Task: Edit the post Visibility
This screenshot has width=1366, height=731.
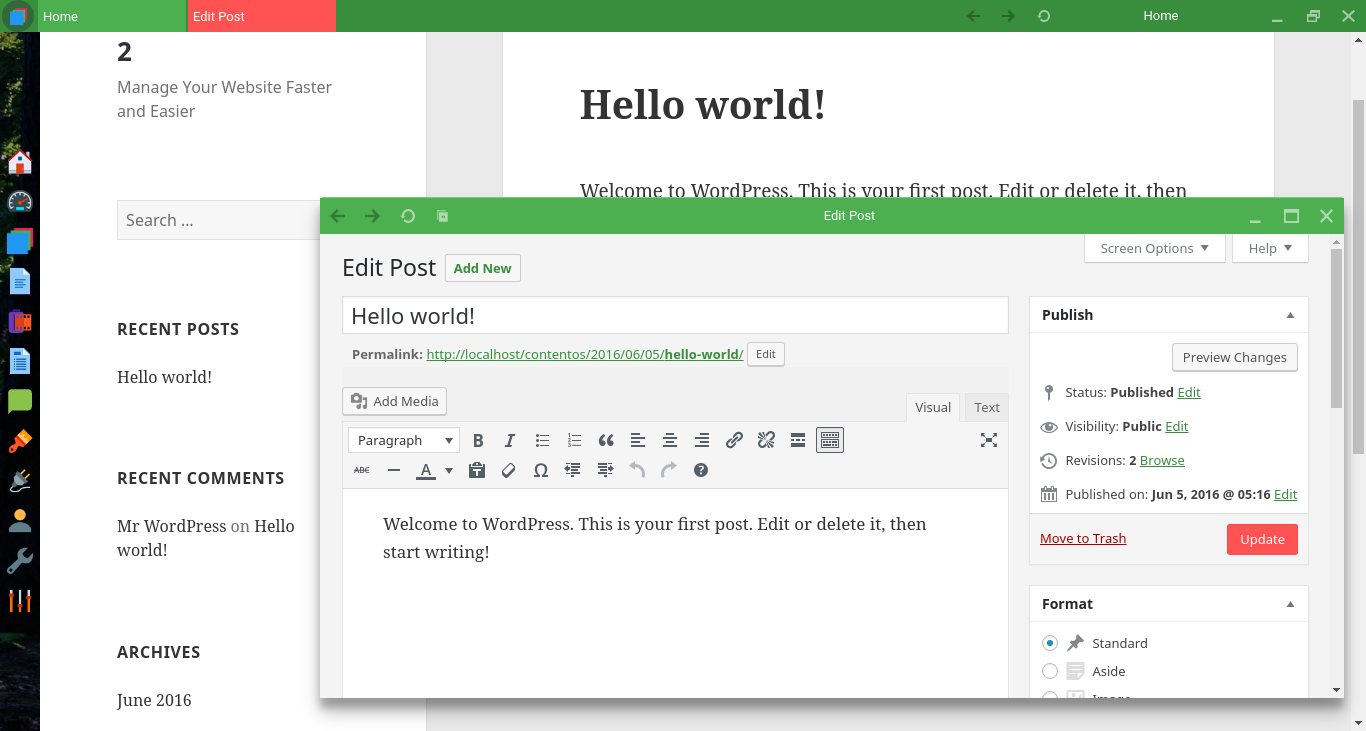Action: click(x=1177, y=426)
